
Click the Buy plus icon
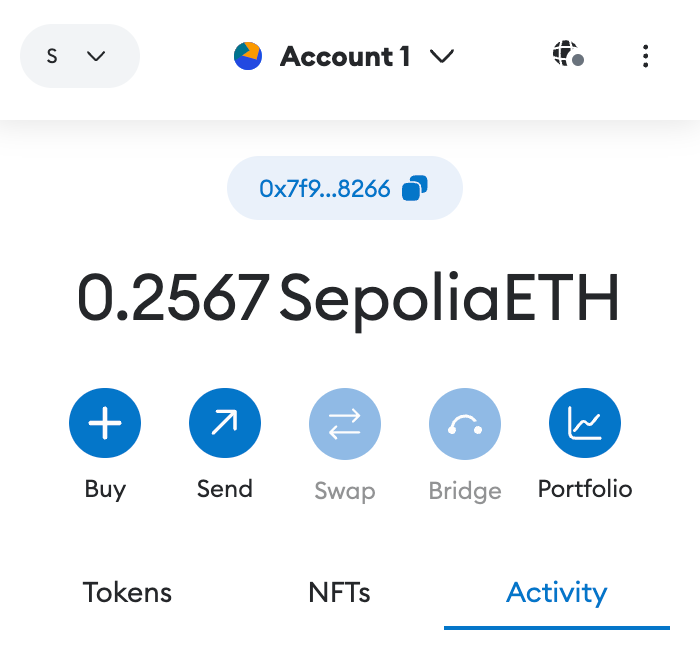click(105, 423)
